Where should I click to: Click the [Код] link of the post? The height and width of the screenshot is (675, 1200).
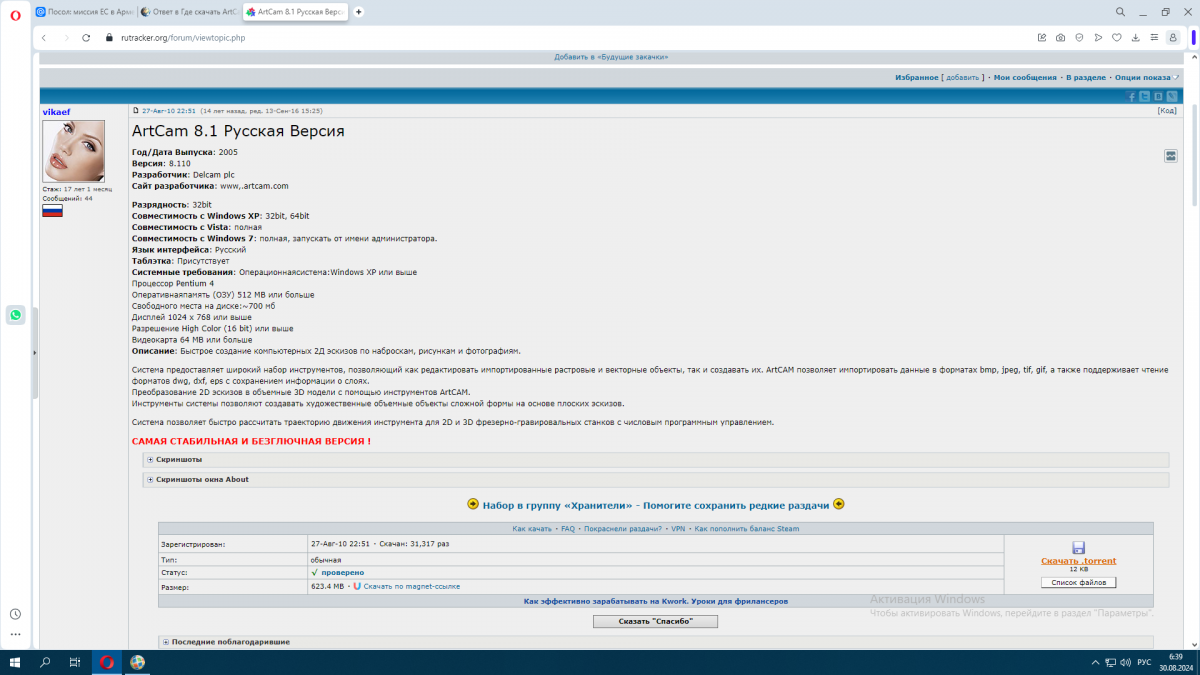click(x=1167, y=111)
